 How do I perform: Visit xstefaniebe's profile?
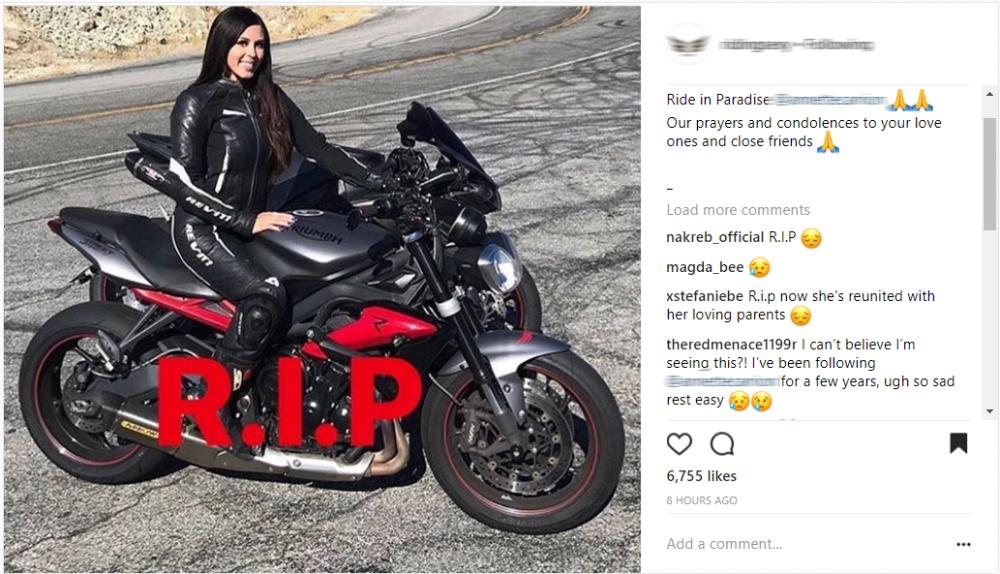(705, 296)
